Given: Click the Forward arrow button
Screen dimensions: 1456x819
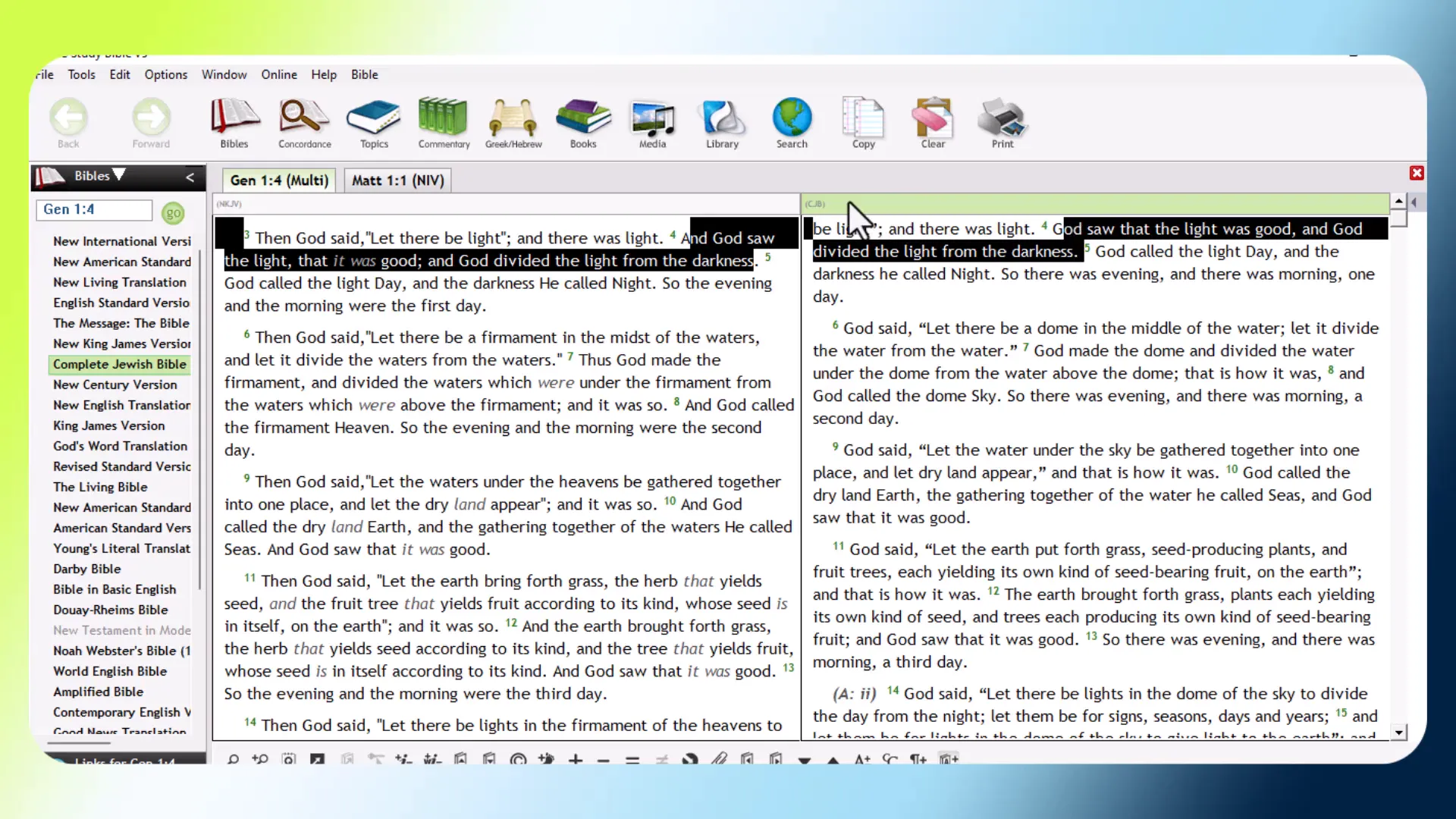Looking at the screenshot, I should 151,124.
